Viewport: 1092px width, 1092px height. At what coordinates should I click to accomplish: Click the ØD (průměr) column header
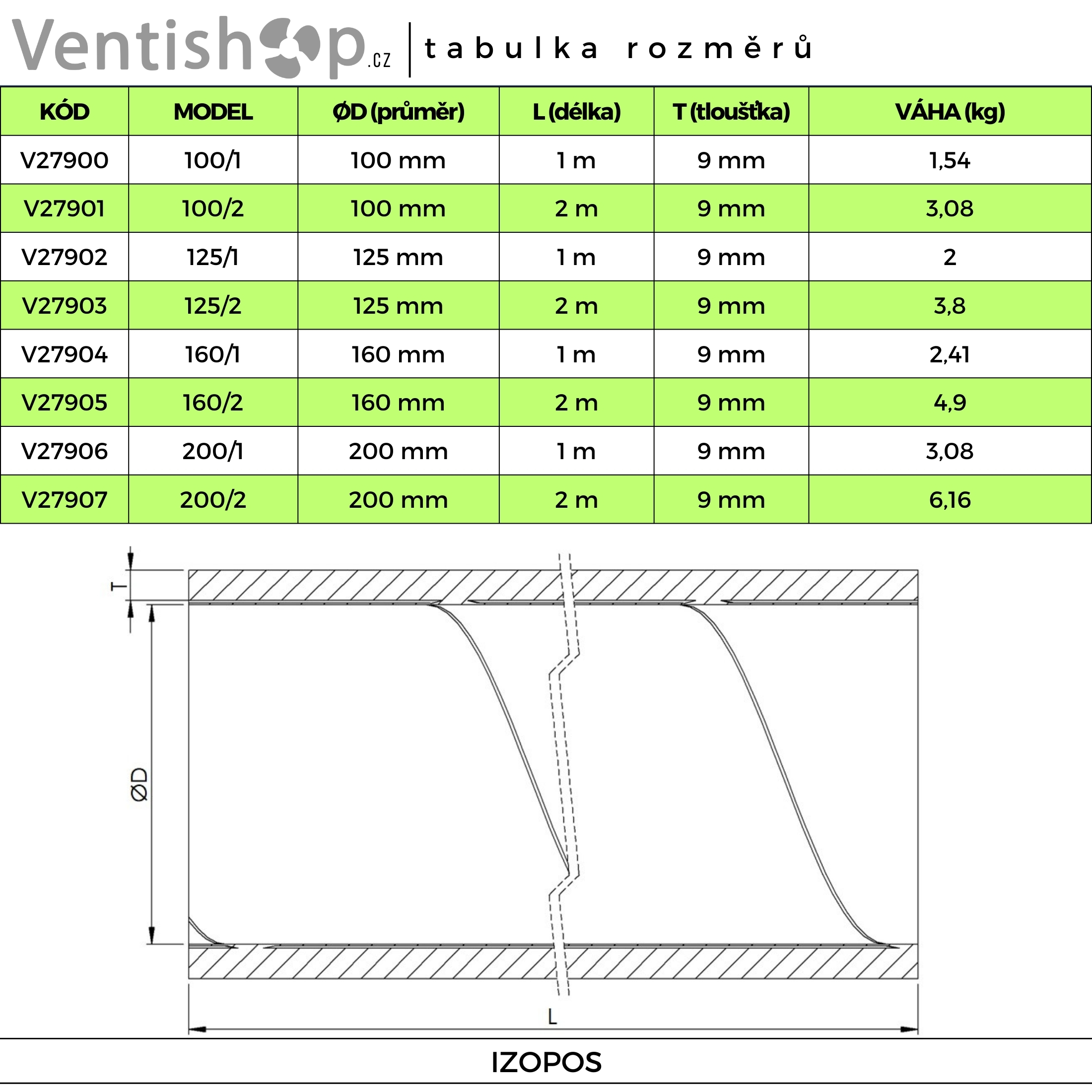tap(399, 111)
